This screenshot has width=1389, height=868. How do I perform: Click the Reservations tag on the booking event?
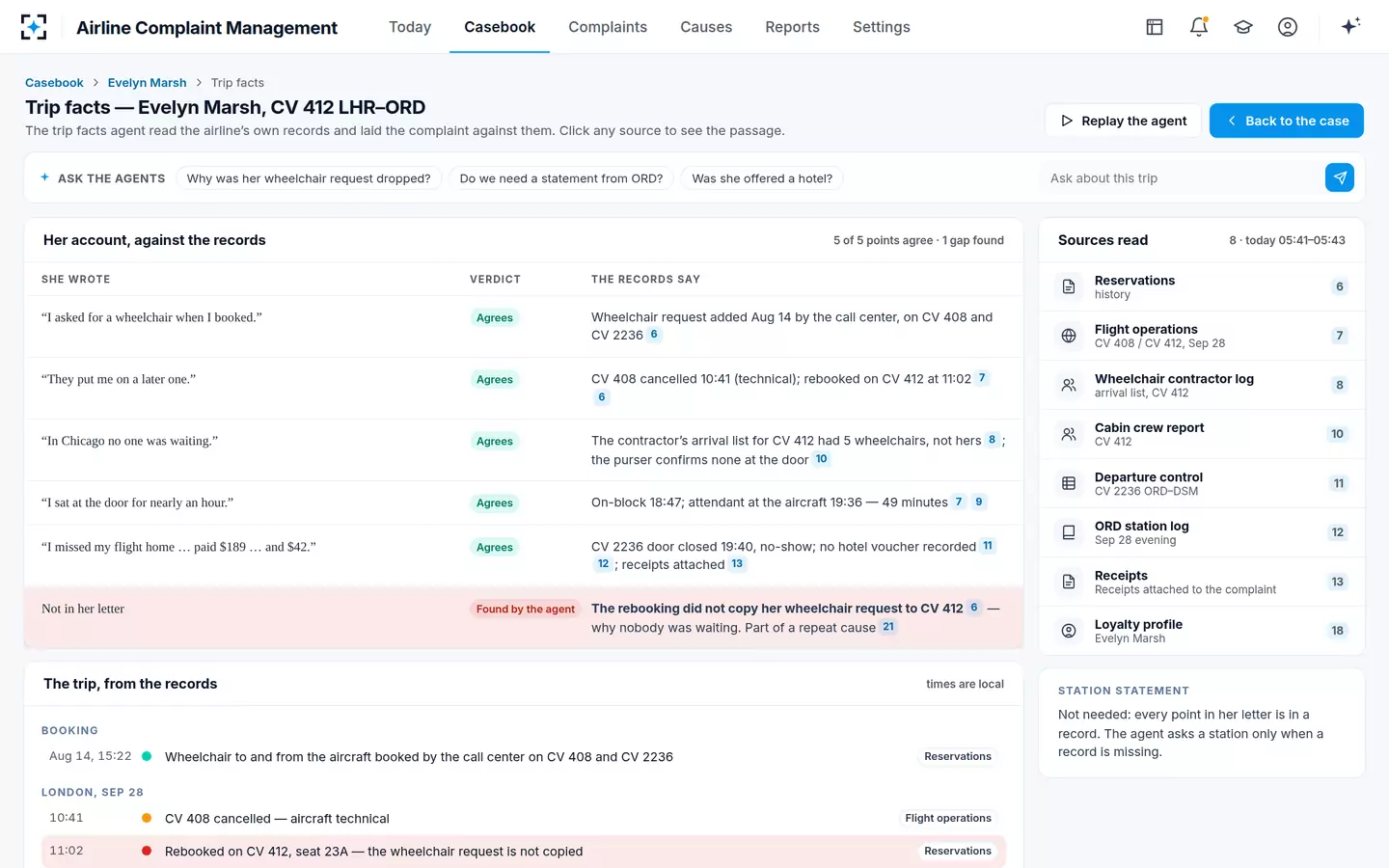tap(958, 757)
